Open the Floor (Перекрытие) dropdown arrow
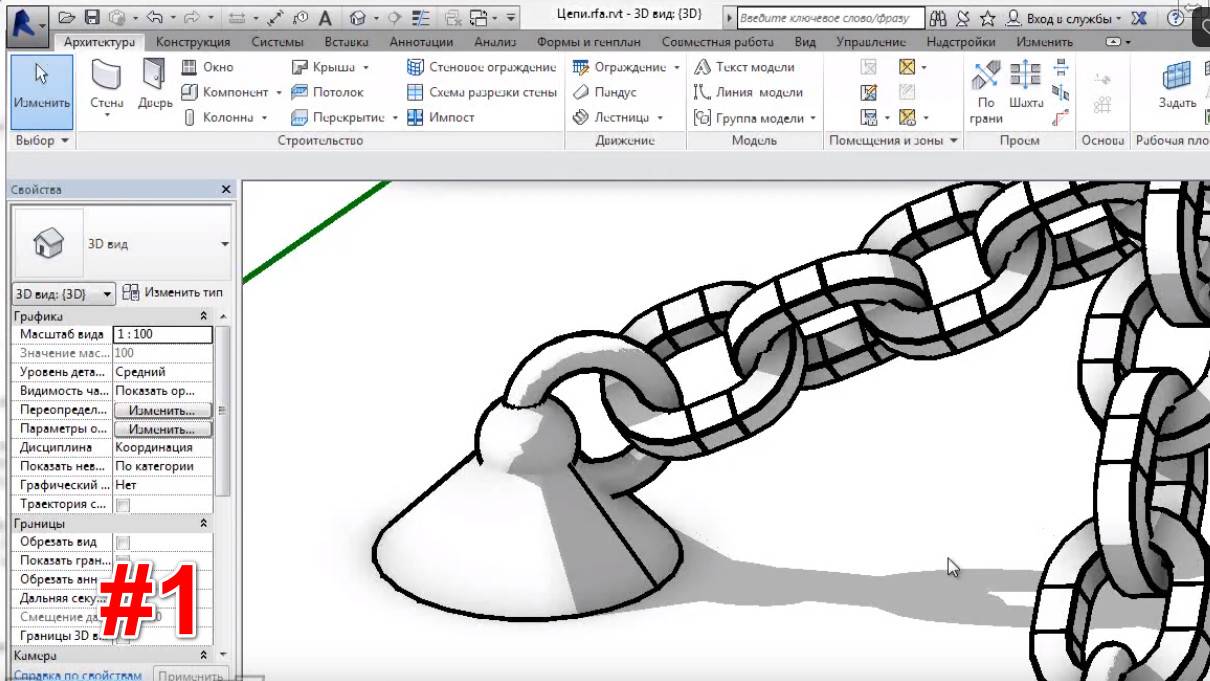This screenshot has height=681, width=1210. pos(395,118)
